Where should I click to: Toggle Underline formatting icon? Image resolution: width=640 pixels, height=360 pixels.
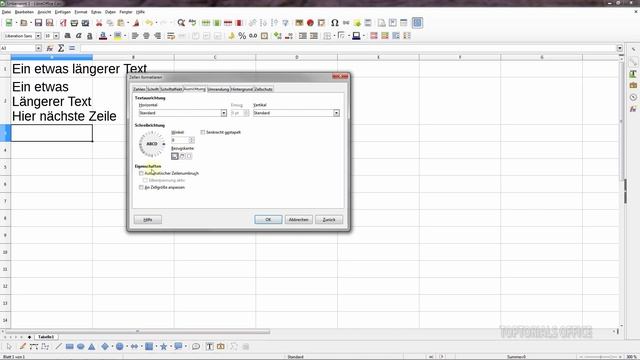[x=90, y=36]
